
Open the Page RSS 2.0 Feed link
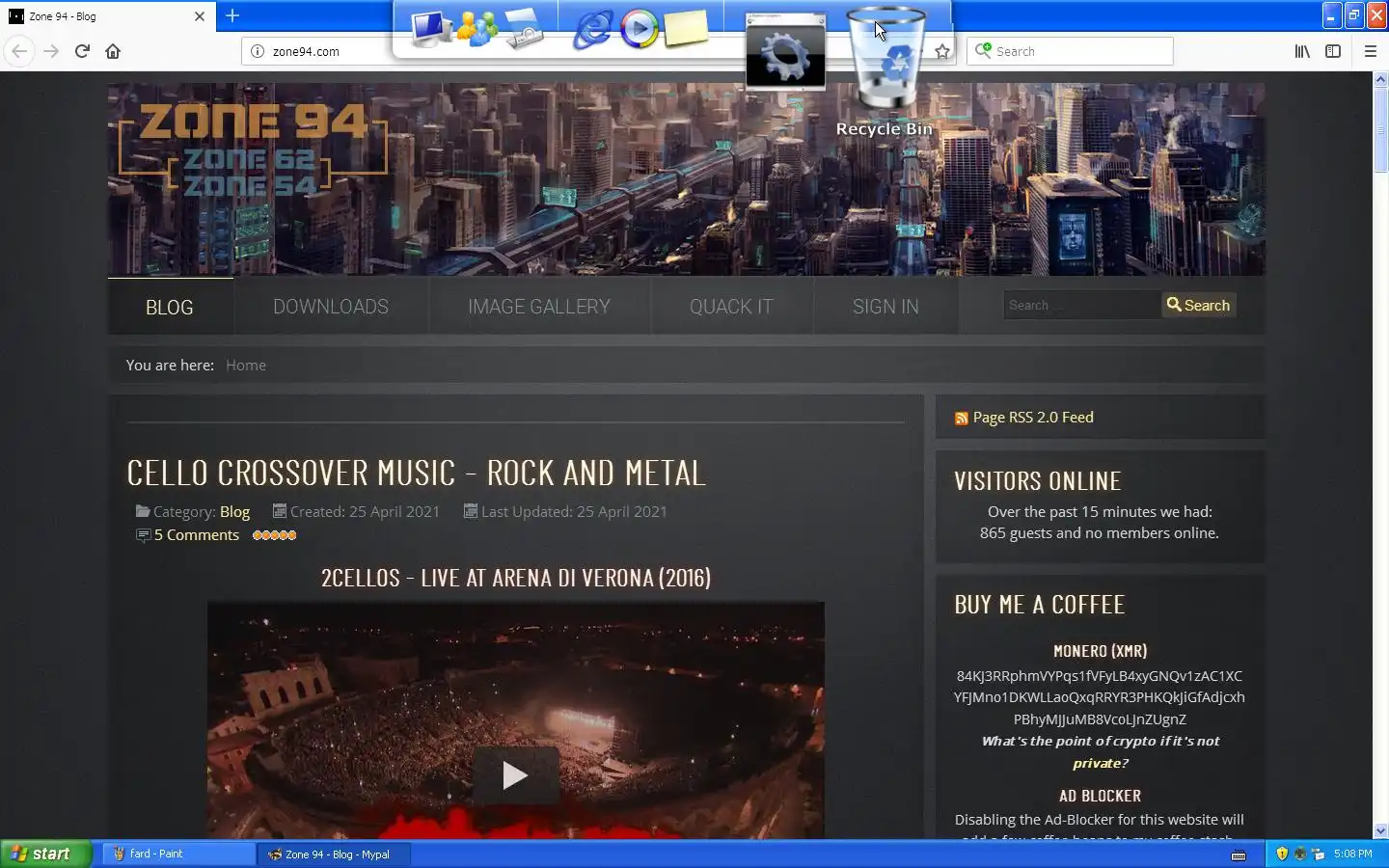pyautogui.click(x=1033, y=417)
